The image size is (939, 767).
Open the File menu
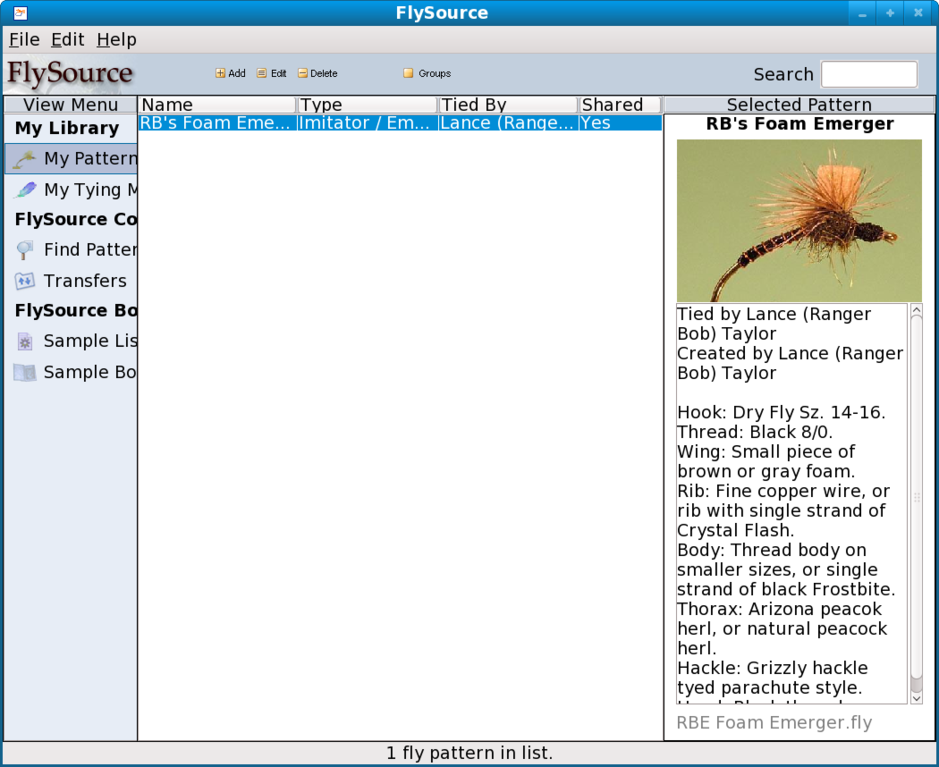click(x=24, y=40)
